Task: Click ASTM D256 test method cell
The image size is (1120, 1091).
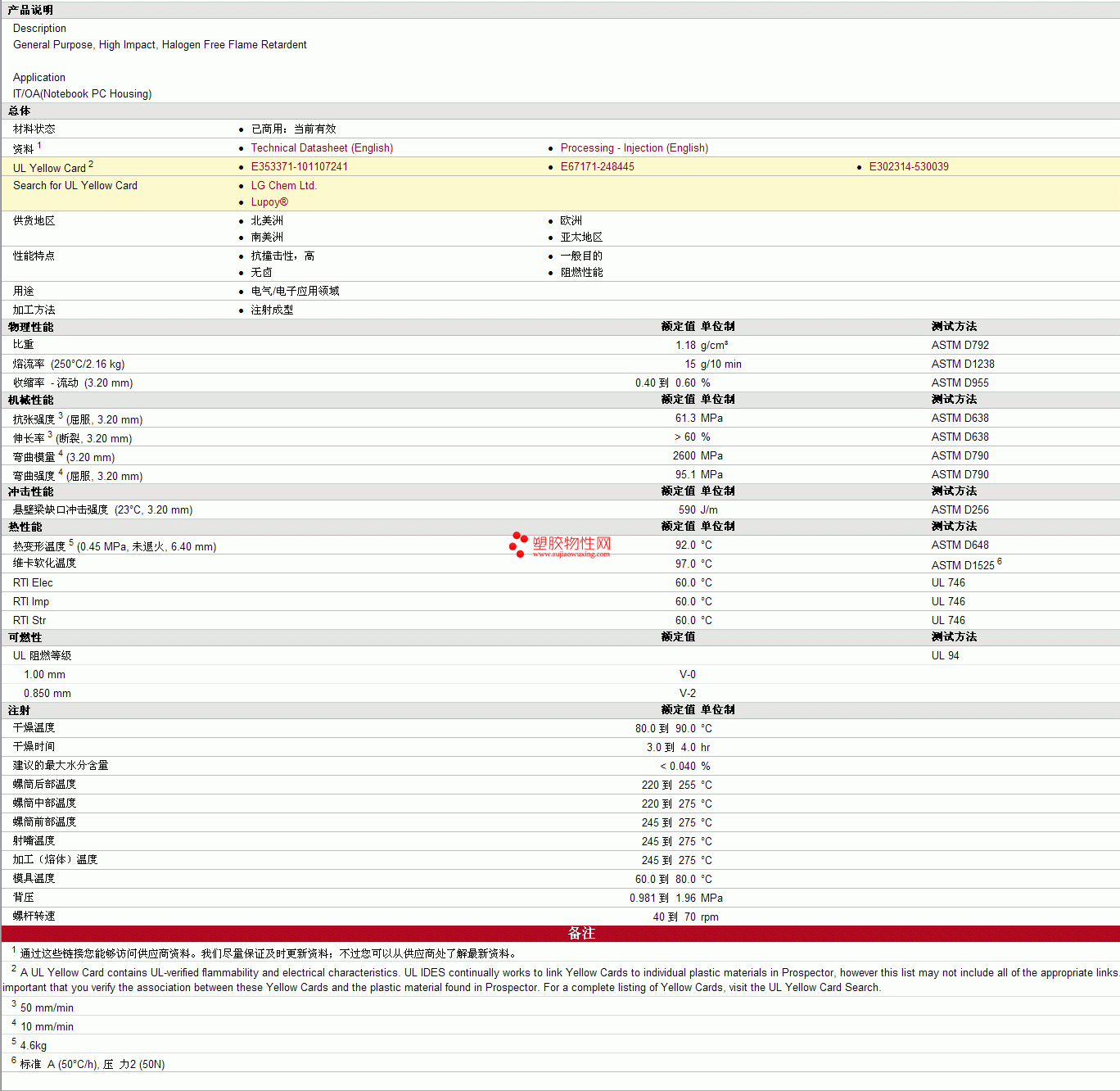Action: point(960,510)
